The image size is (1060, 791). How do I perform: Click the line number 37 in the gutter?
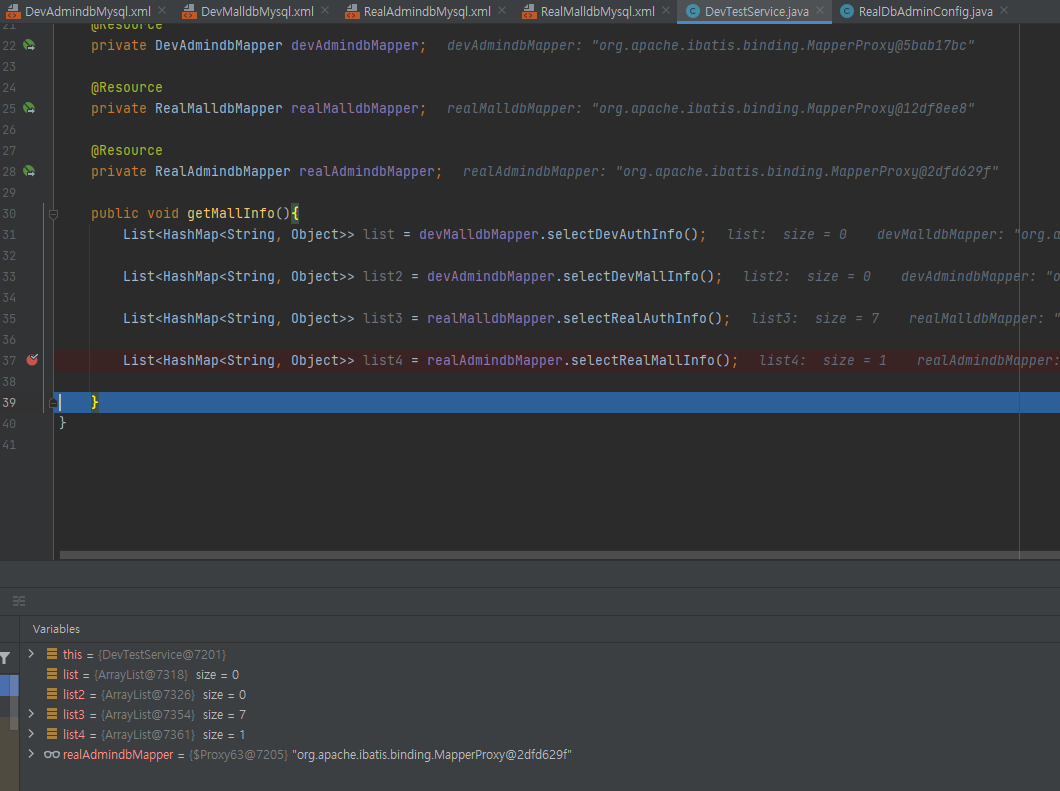pos(9,360)
